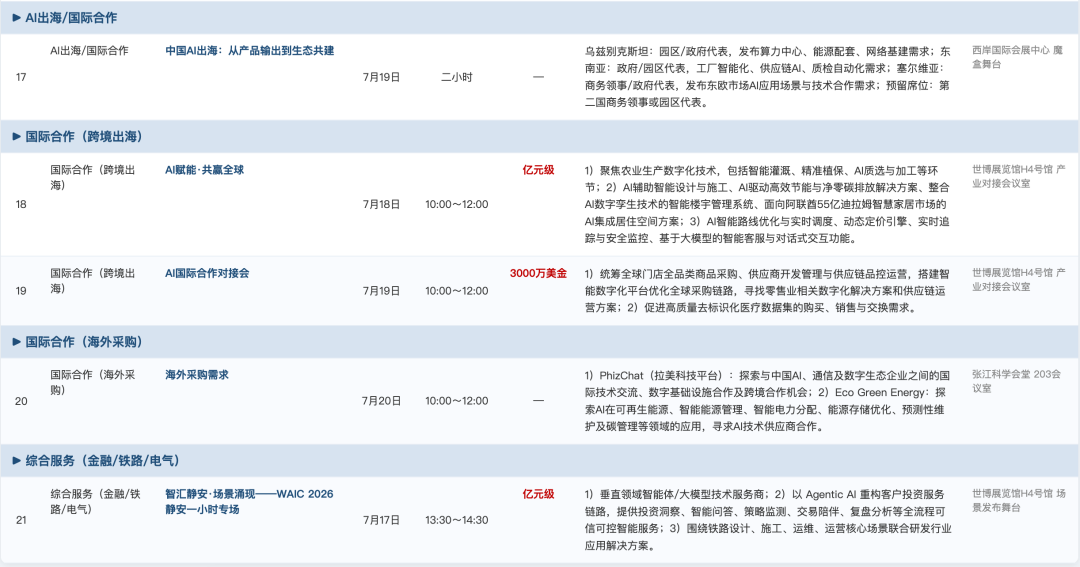Screen dimensions: 1080x567
Task: Click row 18 venue 世博展览馆H4号馆 产业对接会议室
Action: pyautogui.click(x=1019, y=176)
